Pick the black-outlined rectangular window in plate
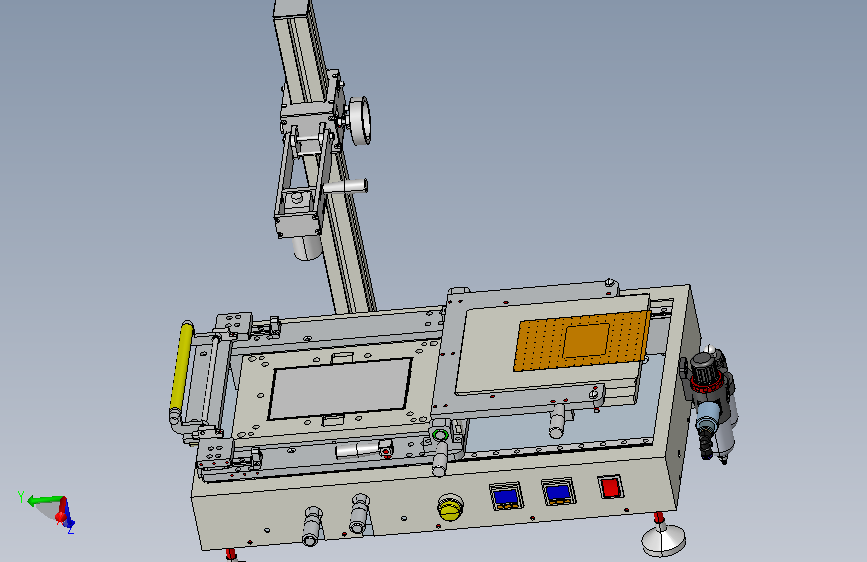 [340, 388]
